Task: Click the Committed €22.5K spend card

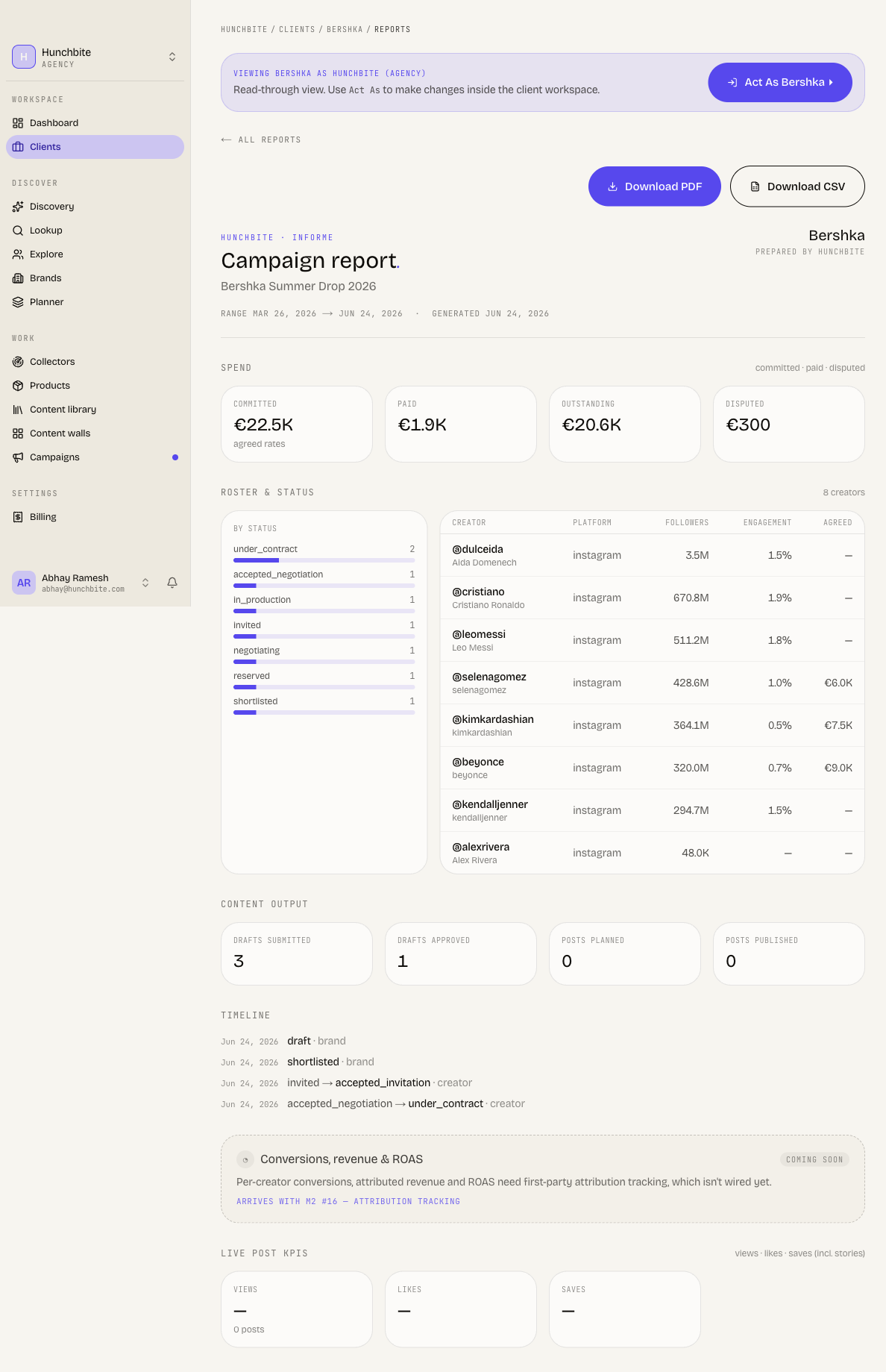Action: [x=297, y=424]
